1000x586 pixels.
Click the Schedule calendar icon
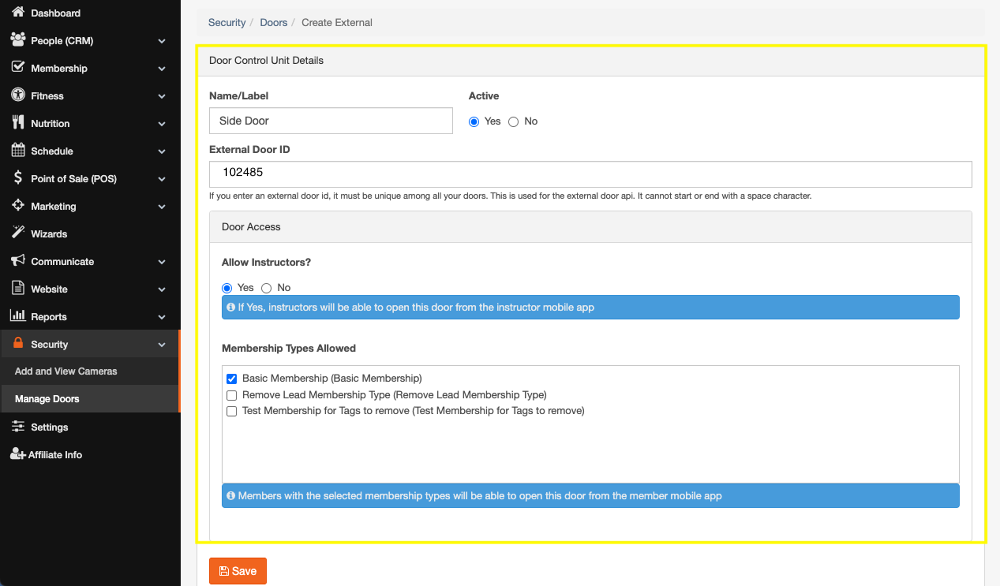[x=18, y=150]
